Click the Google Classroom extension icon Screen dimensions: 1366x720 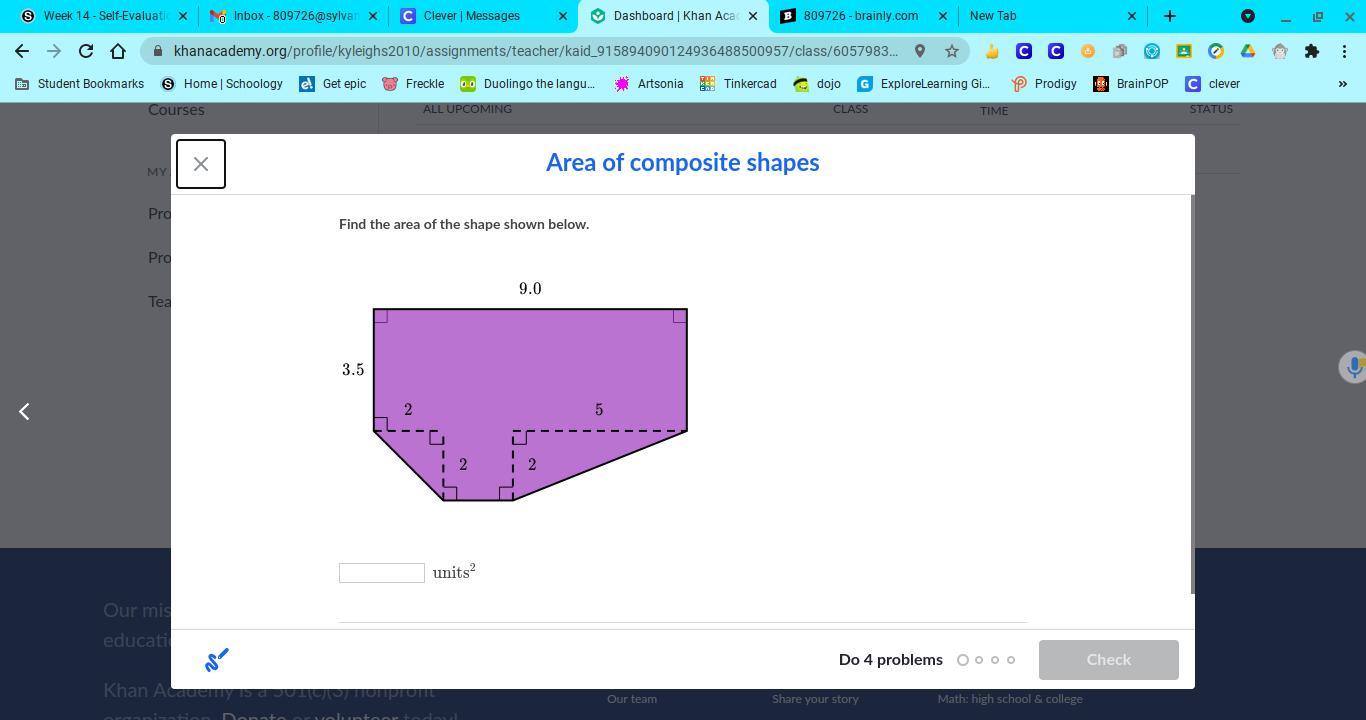tap(1184, 51)
